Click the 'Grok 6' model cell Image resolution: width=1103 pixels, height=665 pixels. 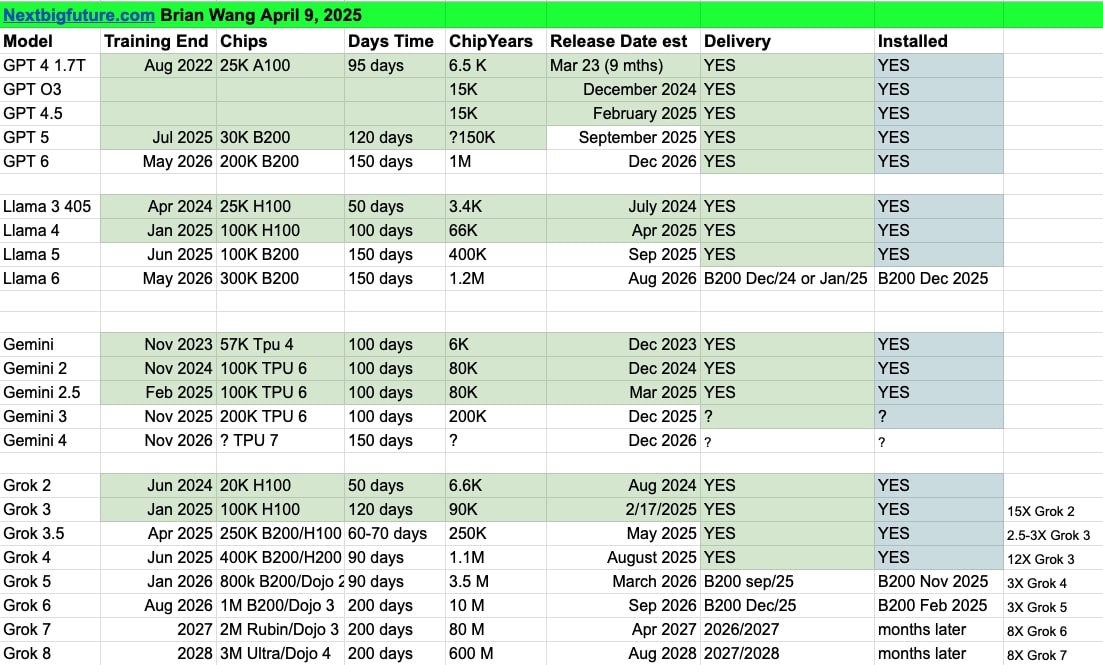(51, 605)
